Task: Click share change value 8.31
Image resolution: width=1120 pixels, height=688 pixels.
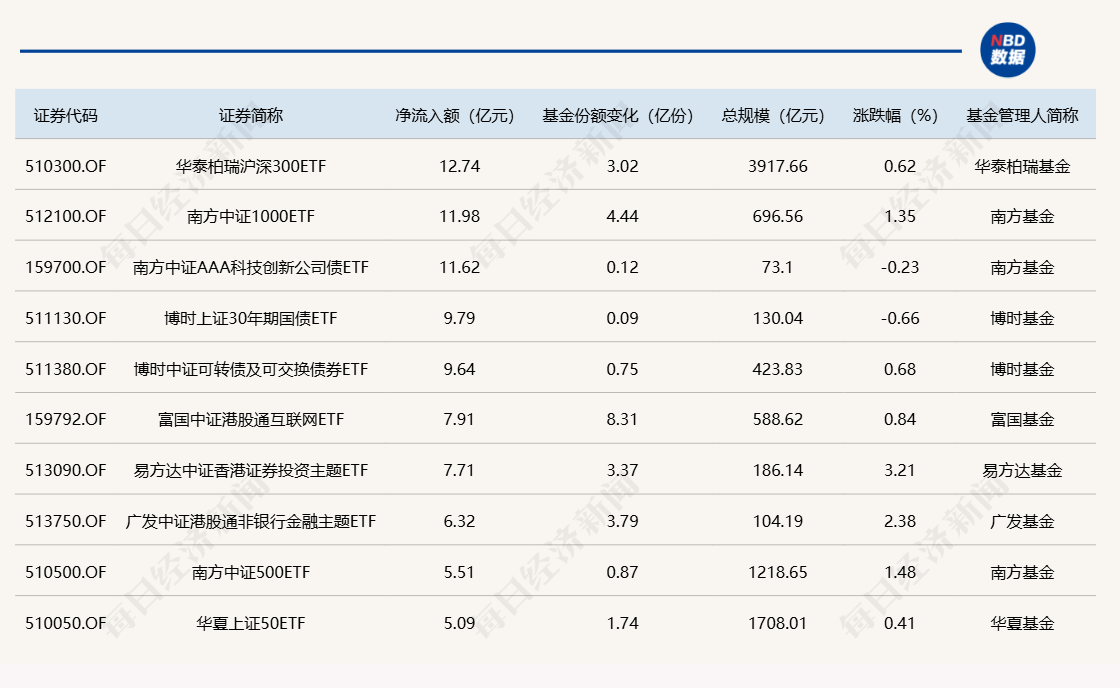Action: (622, 419)
